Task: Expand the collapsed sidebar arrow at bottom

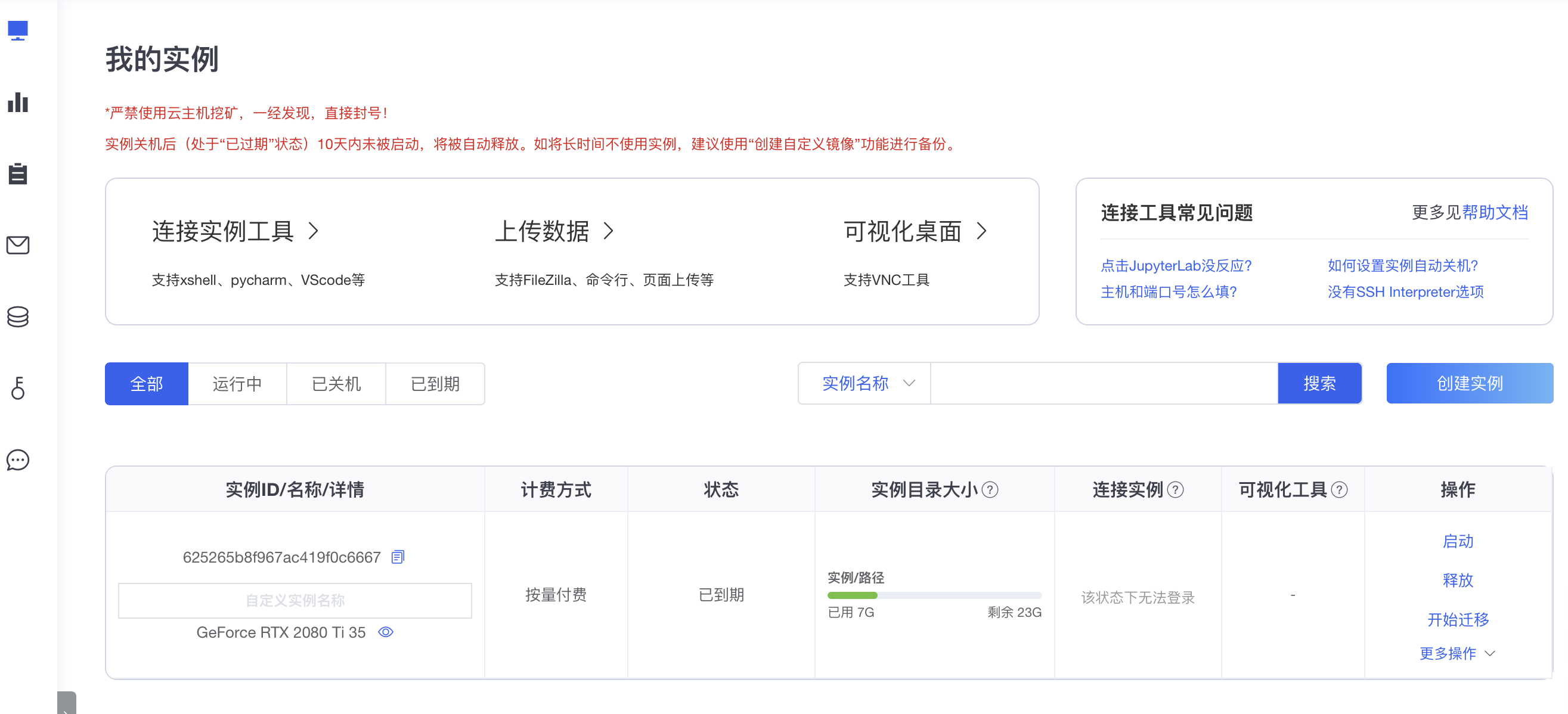Action: 66,704
